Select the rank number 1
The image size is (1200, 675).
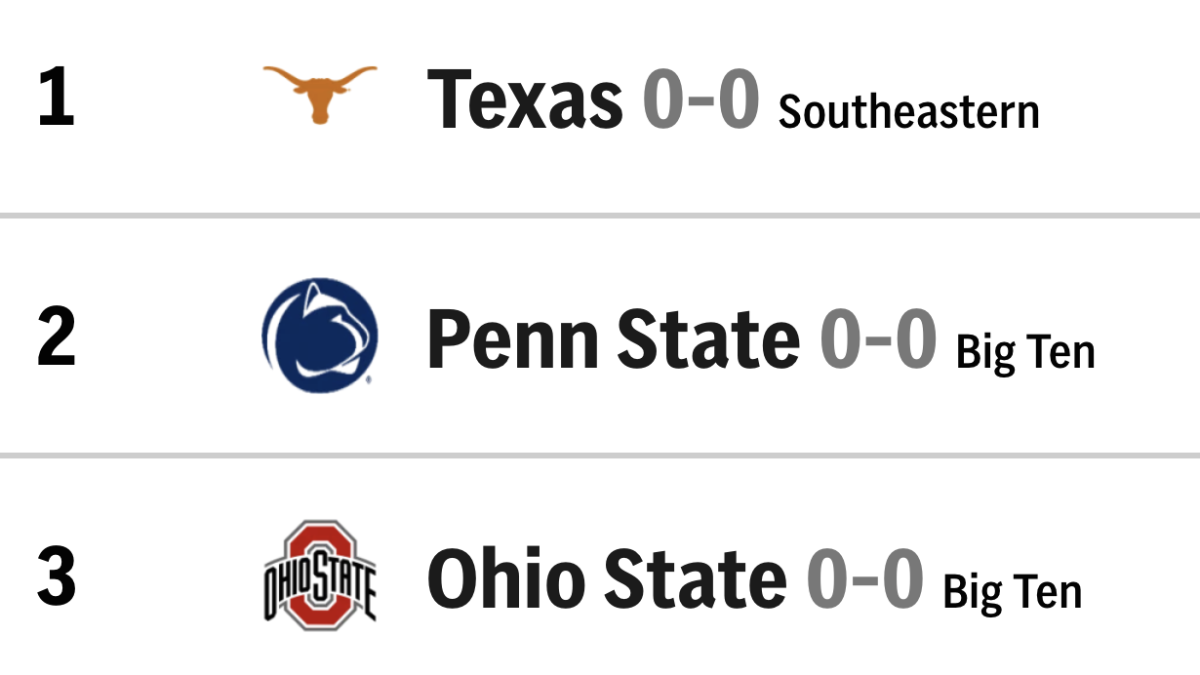[x=56, y=98]
